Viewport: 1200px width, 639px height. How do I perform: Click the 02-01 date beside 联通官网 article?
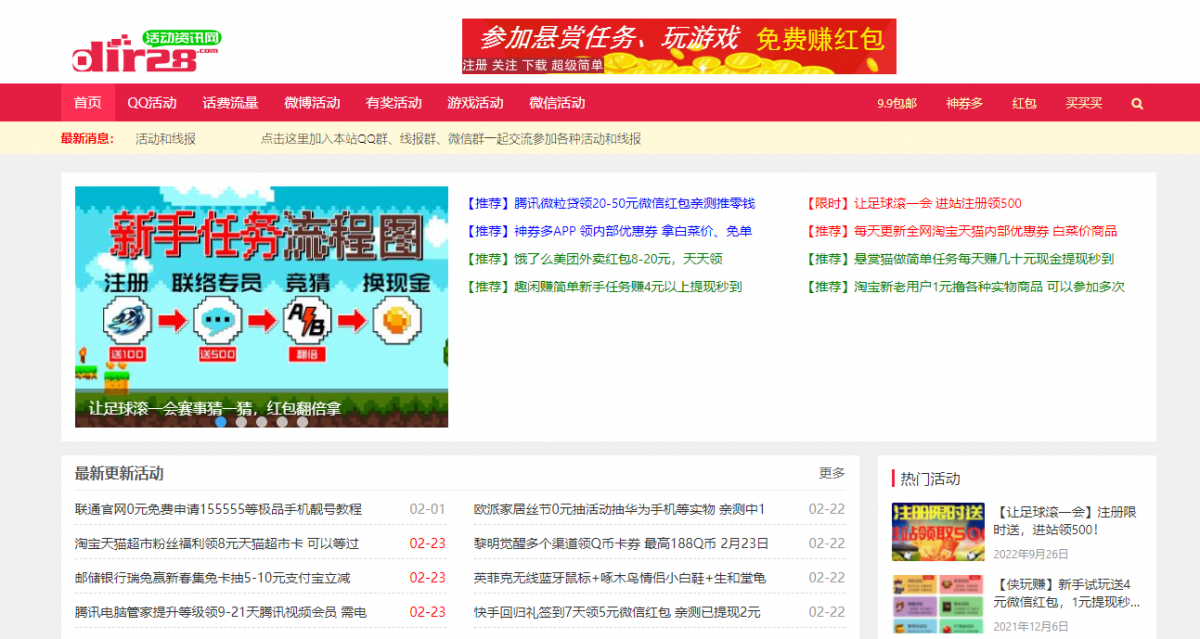[x=427, y=509]
